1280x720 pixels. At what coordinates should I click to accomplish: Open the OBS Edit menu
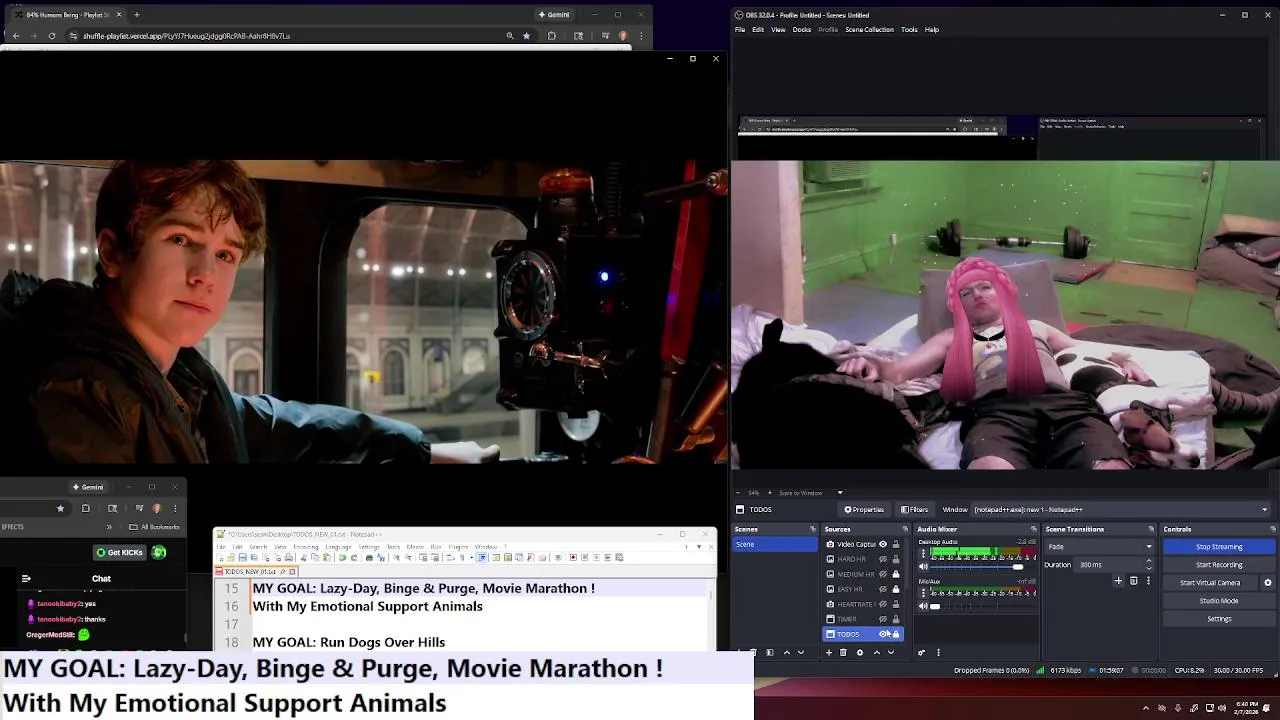758,29
